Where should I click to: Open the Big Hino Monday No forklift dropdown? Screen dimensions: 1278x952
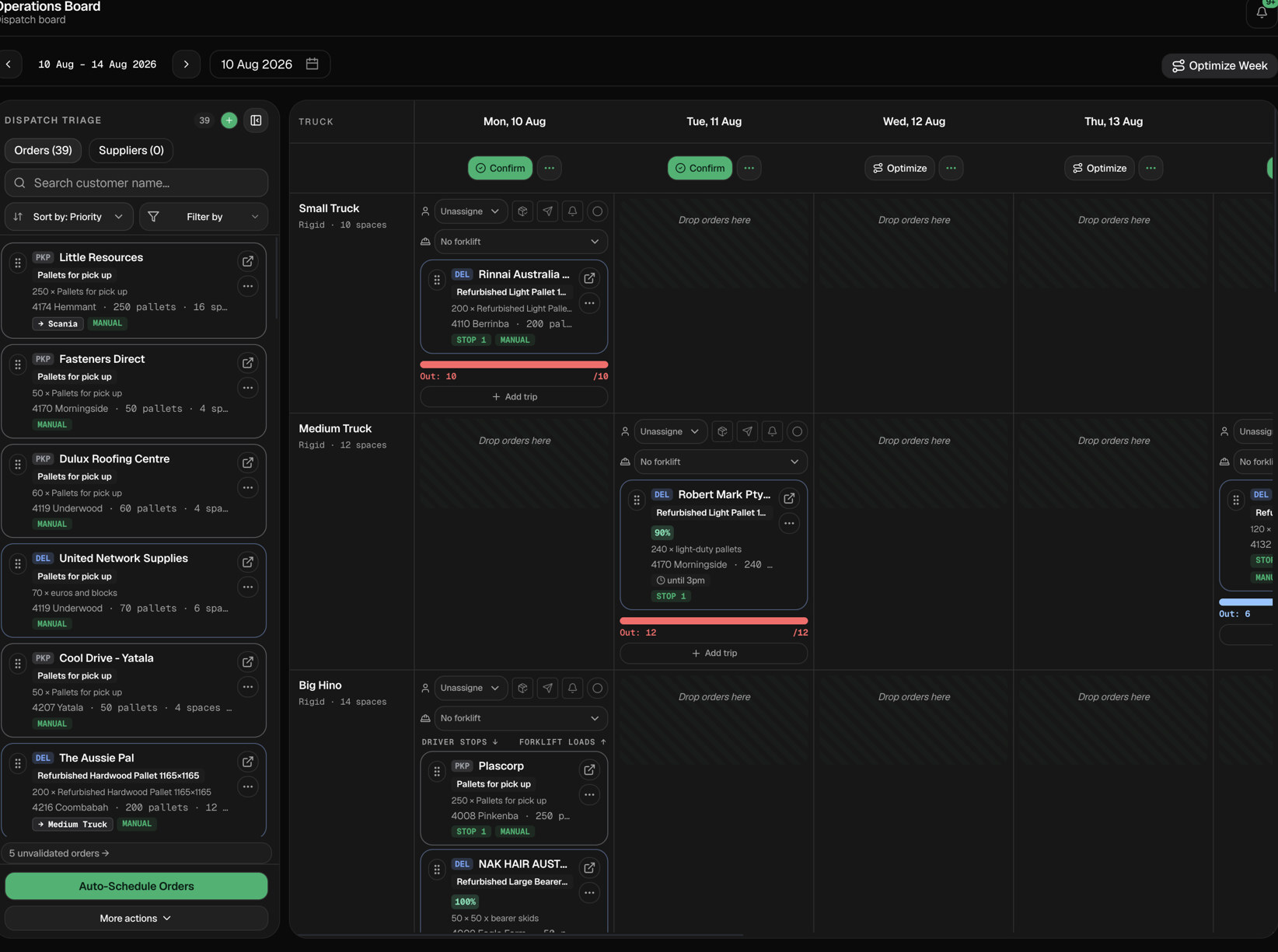click(x=521, y=718)
